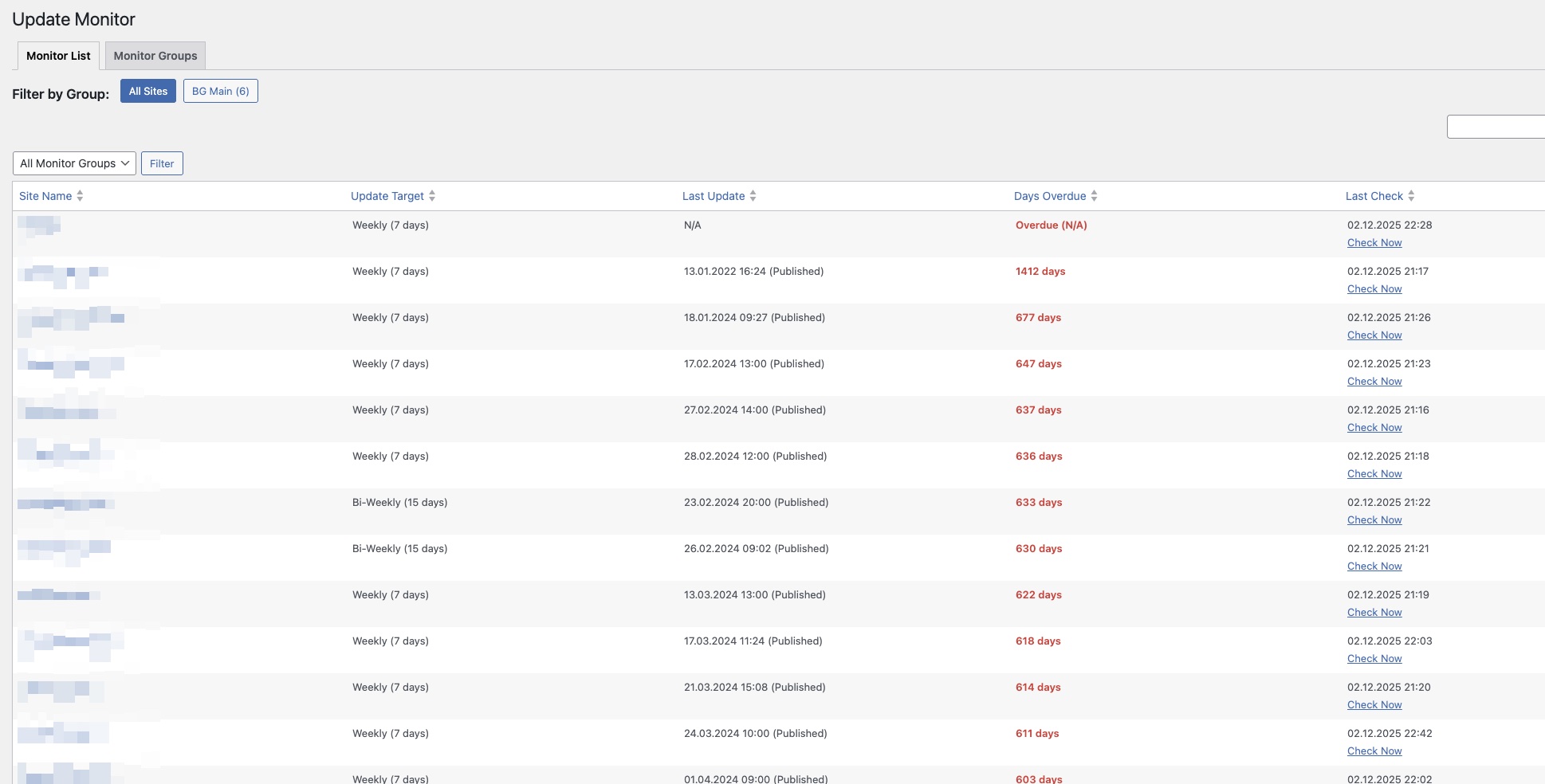Run Check Now on the 677 days row
Viewport: 1545px width, 784px height.
tap(1374, 335)
